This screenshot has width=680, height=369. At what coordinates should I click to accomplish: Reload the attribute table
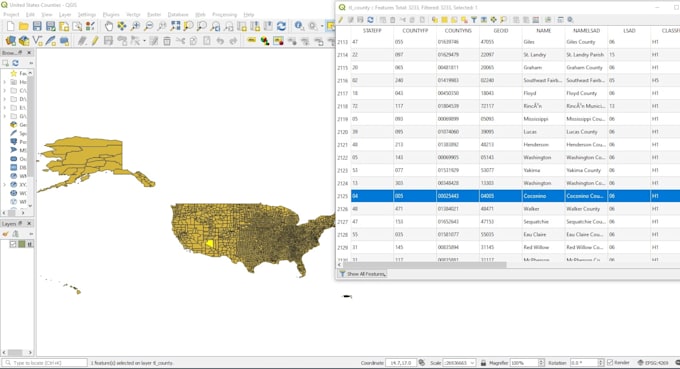click(370, 20)
